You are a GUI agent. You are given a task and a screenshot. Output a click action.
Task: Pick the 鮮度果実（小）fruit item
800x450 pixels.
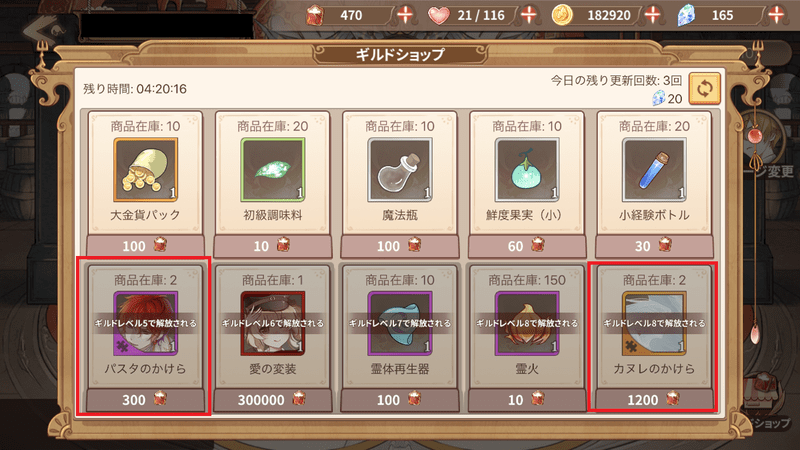(x=527, y=170)
